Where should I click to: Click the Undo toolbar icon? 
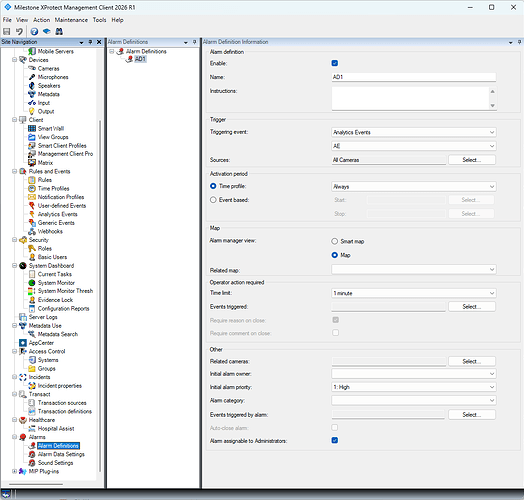click(x=19, y=31)
